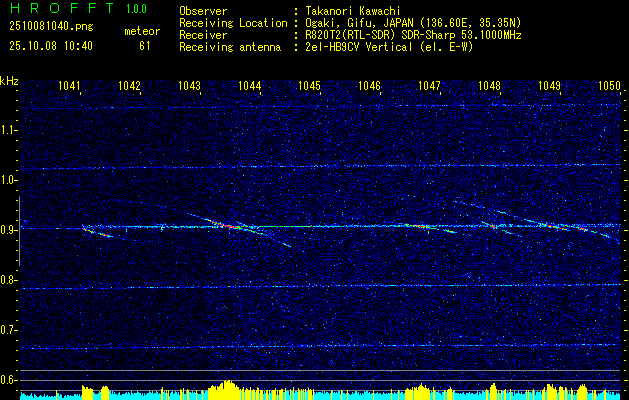Click the long meteor echo streak near 1044

[239, 229]
